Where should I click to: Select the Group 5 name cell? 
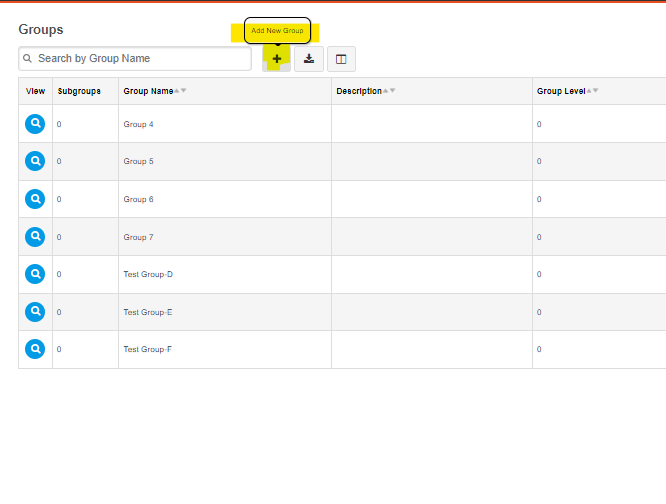(138, 161)
